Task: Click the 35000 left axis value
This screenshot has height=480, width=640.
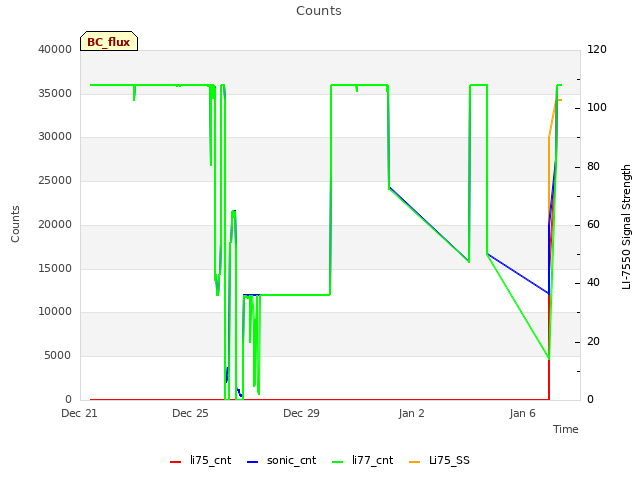Action: pos(55,93)
